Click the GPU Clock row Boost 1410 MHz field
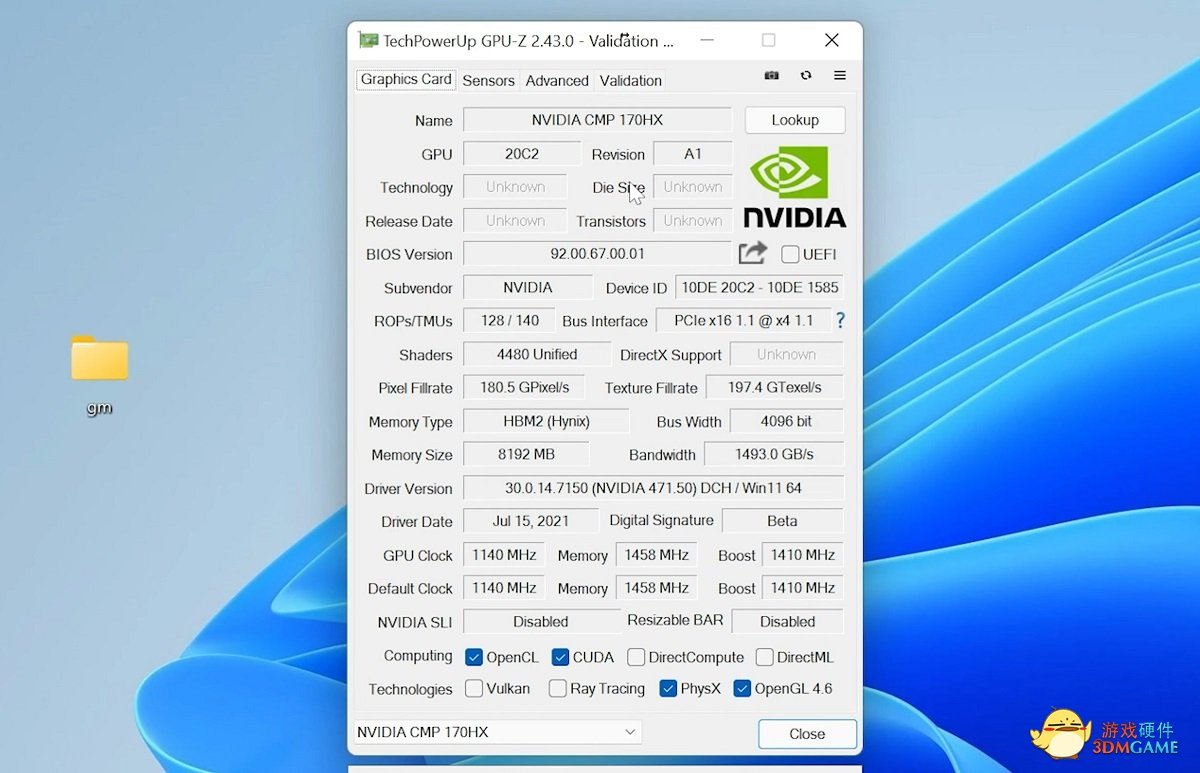This screenshot has width=1200, height=773. (802, 555)
